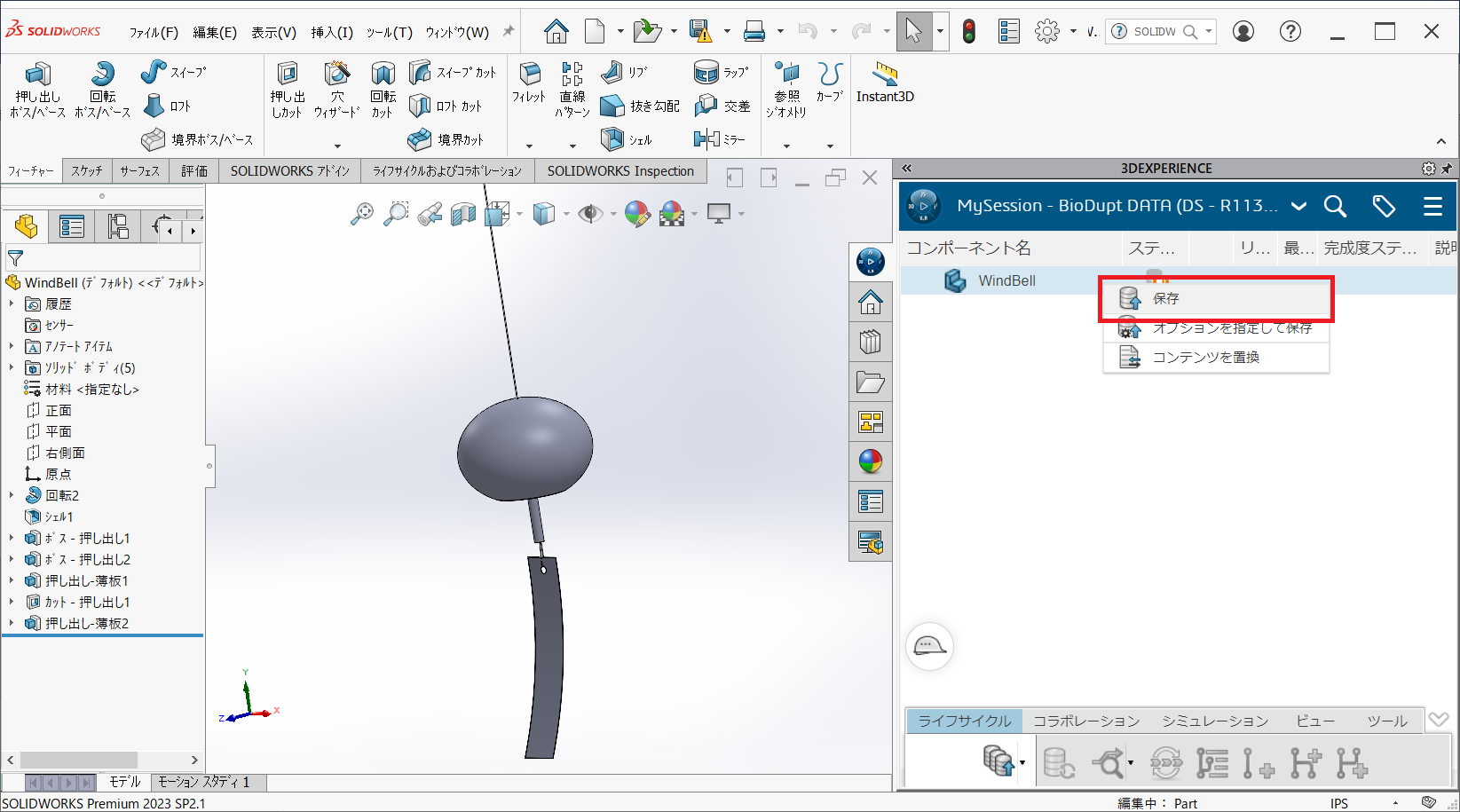The image size is (1460, 812).
Task: Select the 押し出しボス/ベース tool
Action: 37,88
